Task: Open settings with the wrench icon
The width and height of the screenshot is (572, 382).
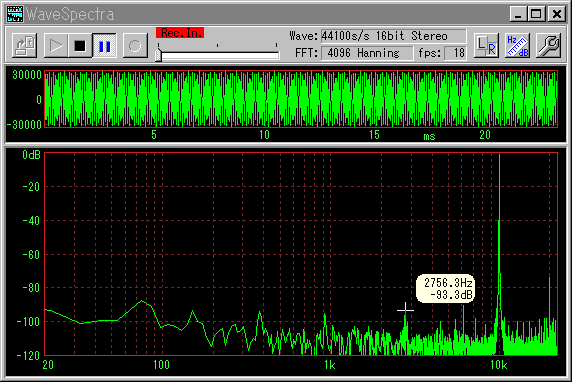Action: click(549, 46)
